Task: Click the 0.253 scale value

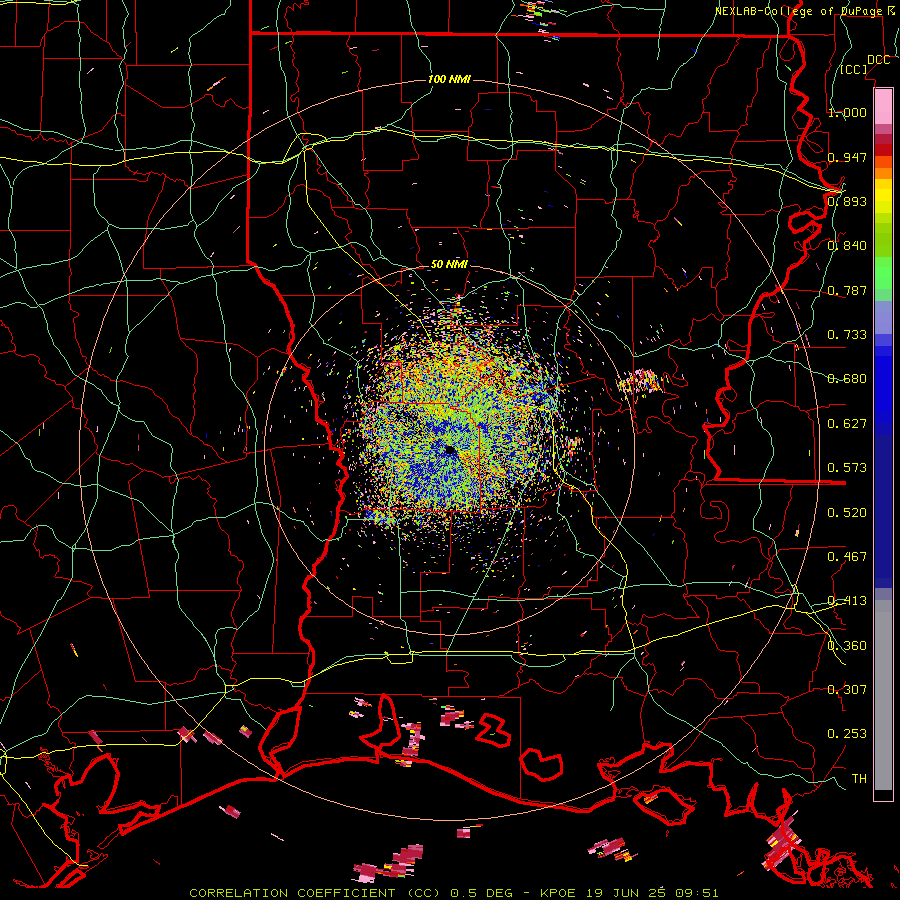Action: click(x=847, y=734)
